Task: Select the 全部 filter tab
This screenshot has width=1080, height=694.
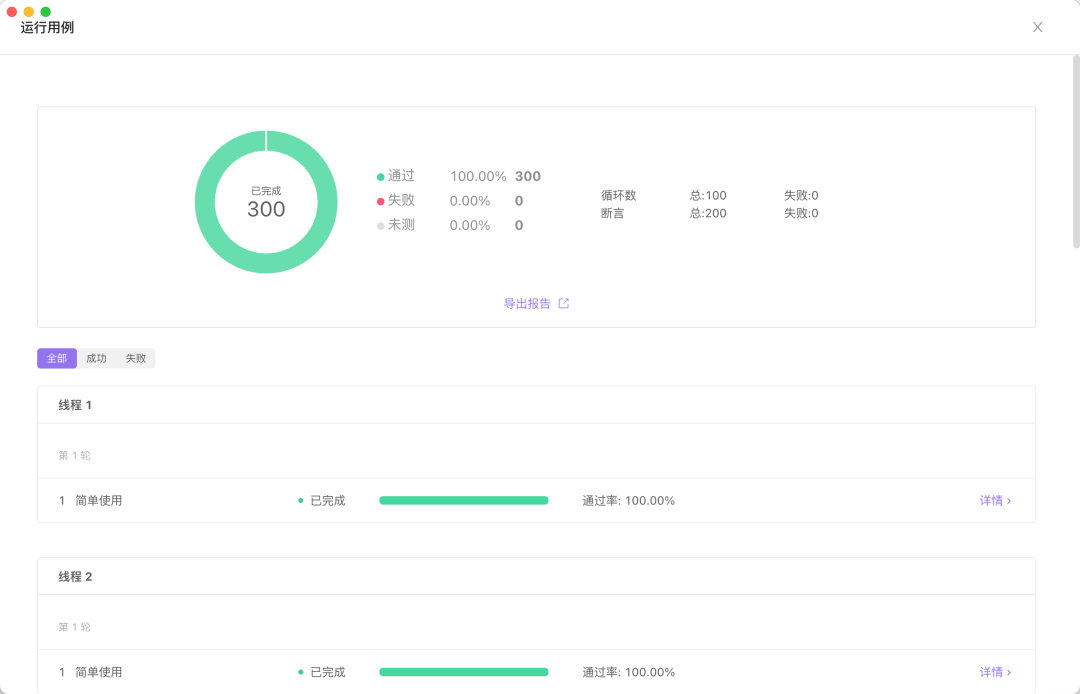Action: tap(56, 358)
